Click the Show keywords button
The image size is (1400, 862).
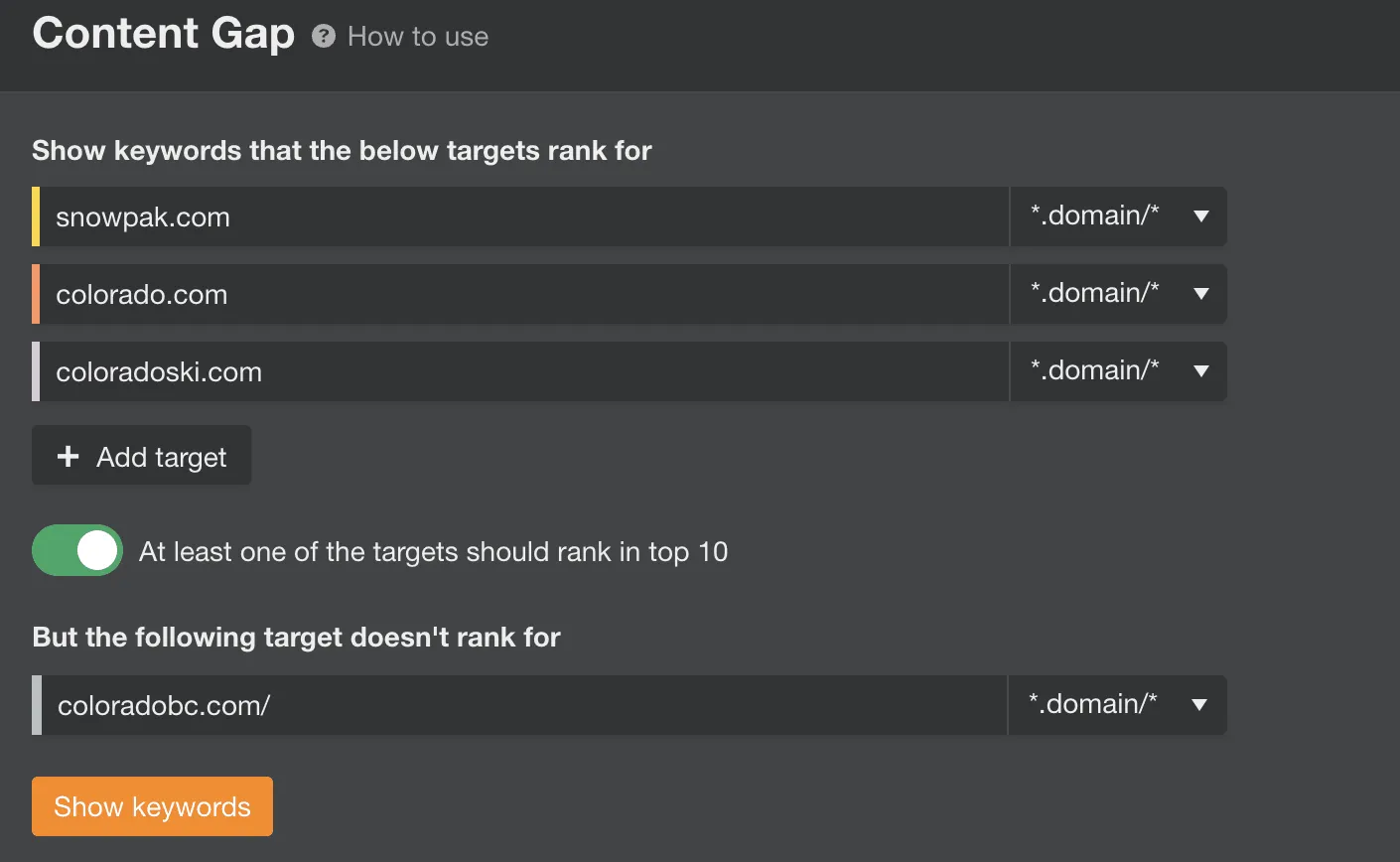tap(152, 806)
